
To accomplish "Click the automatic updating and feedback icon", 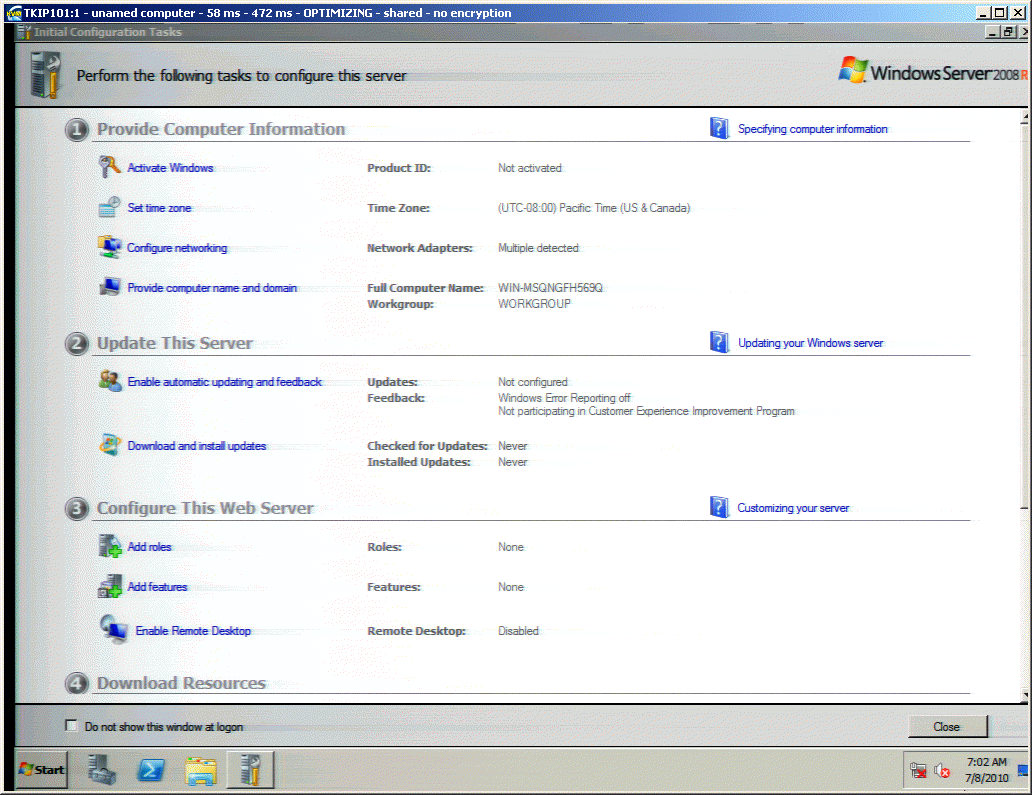I will [x=109, y=380].
